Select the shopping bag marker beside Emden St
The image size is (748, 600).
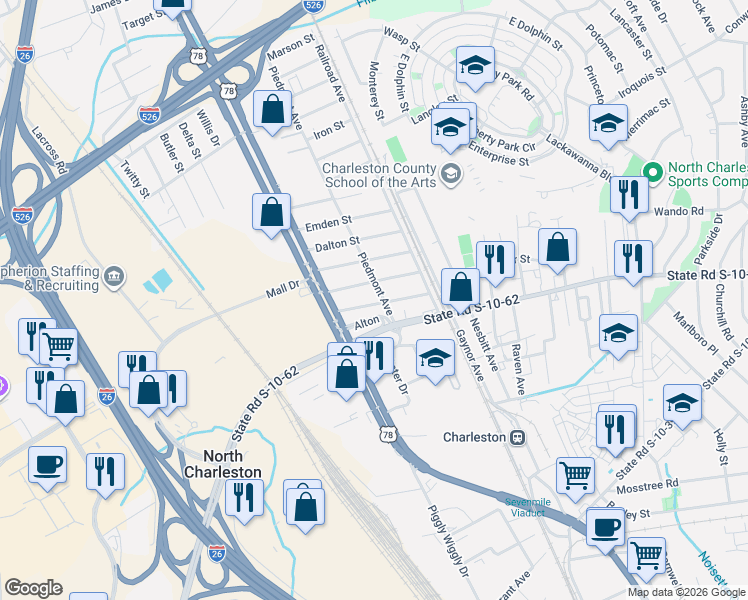[271, 213]
